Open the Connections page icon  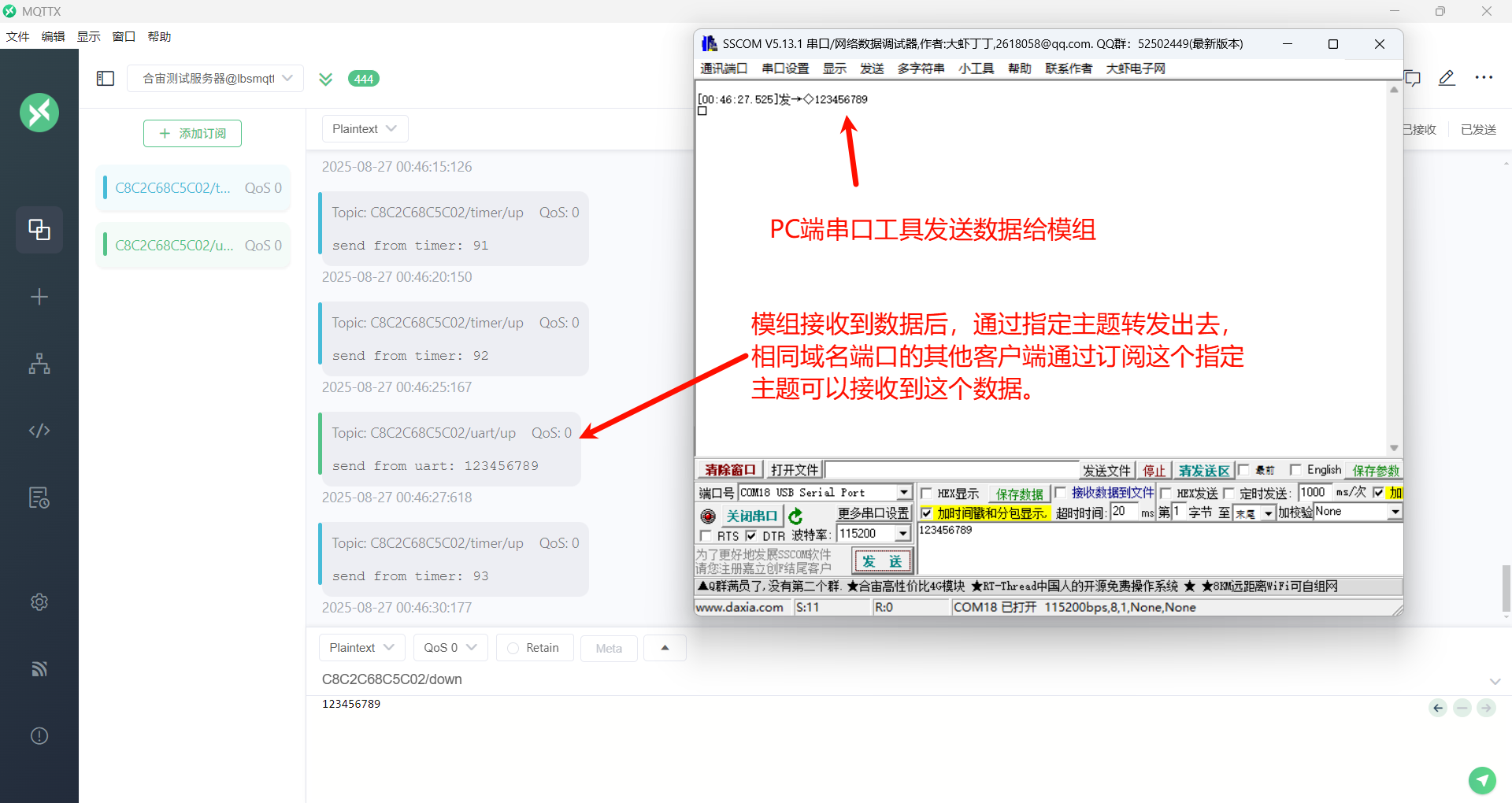pos(39,230)
